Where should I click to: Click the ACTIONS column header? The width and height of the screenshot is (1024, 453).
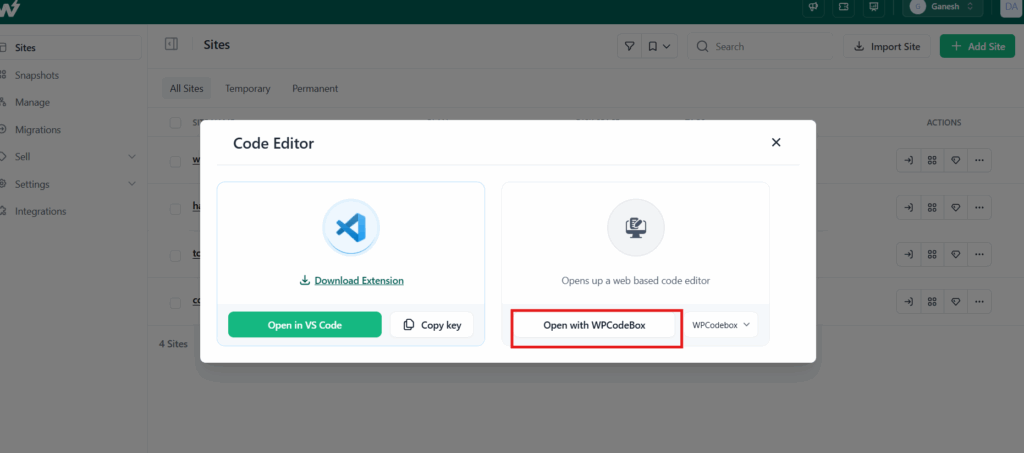pos(944,123)
